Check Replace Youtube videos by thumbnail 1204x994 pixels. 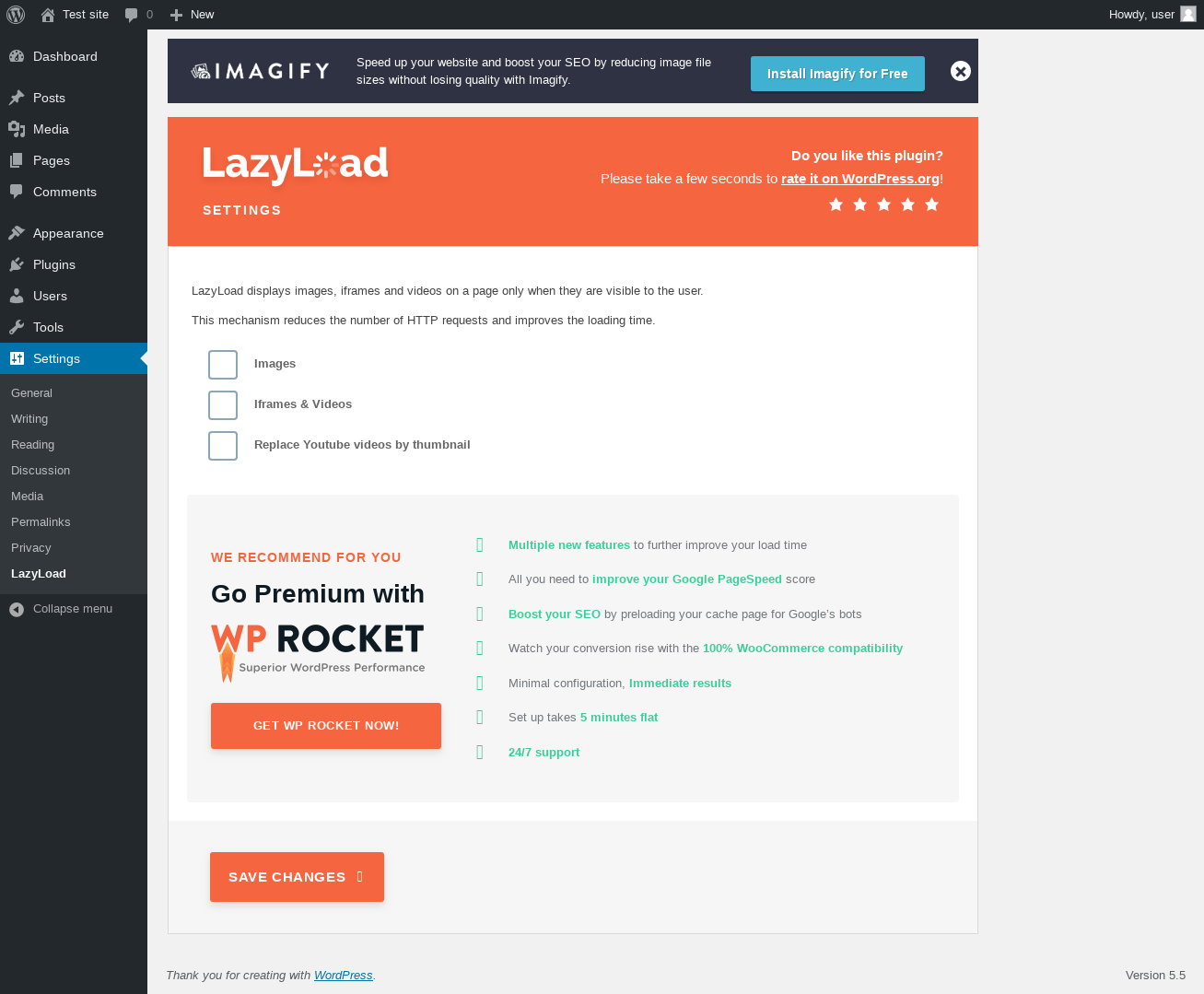[223, 446]
